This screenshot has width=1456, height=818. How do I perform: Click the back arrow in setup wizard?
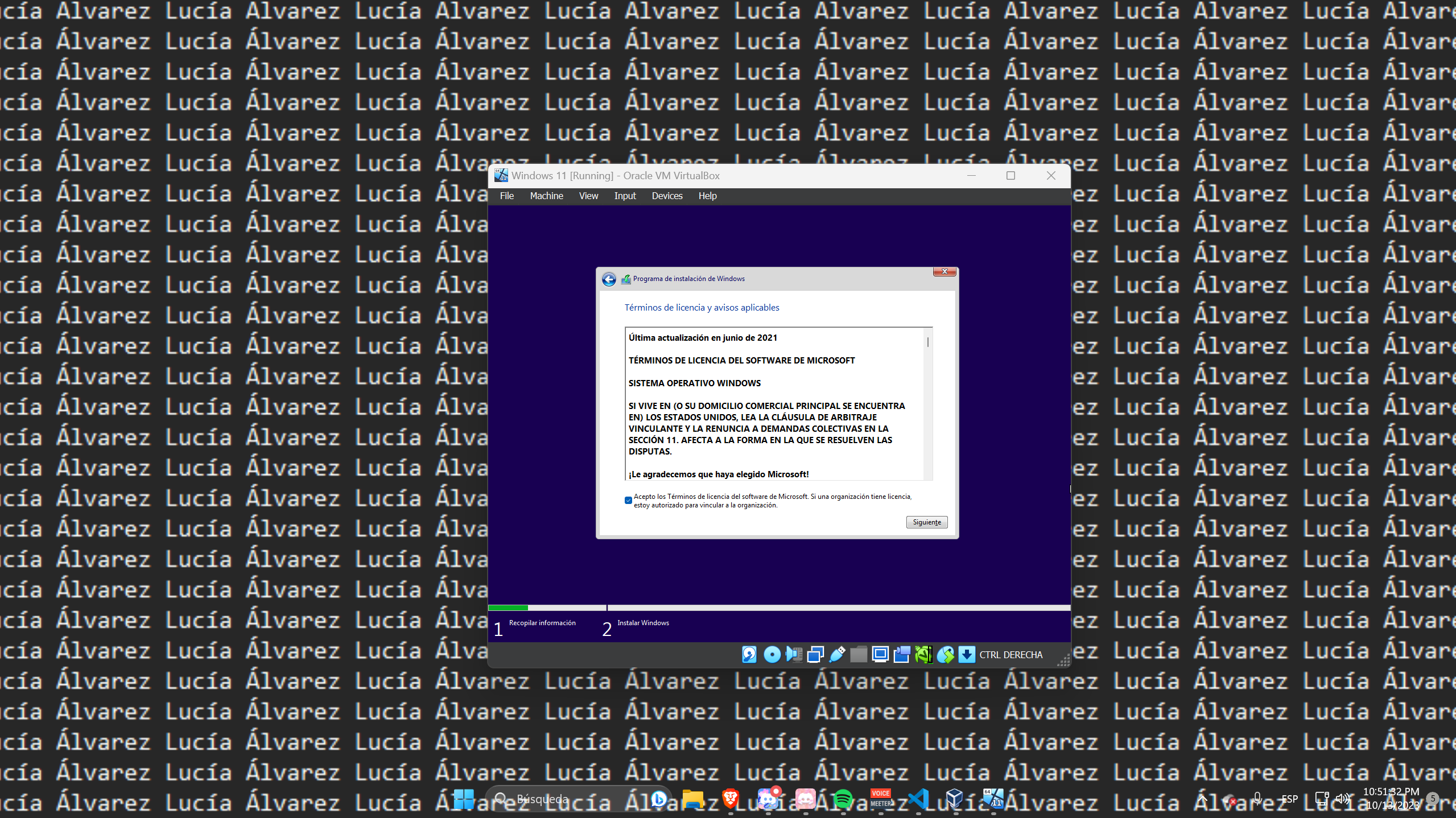pos(609,279)
